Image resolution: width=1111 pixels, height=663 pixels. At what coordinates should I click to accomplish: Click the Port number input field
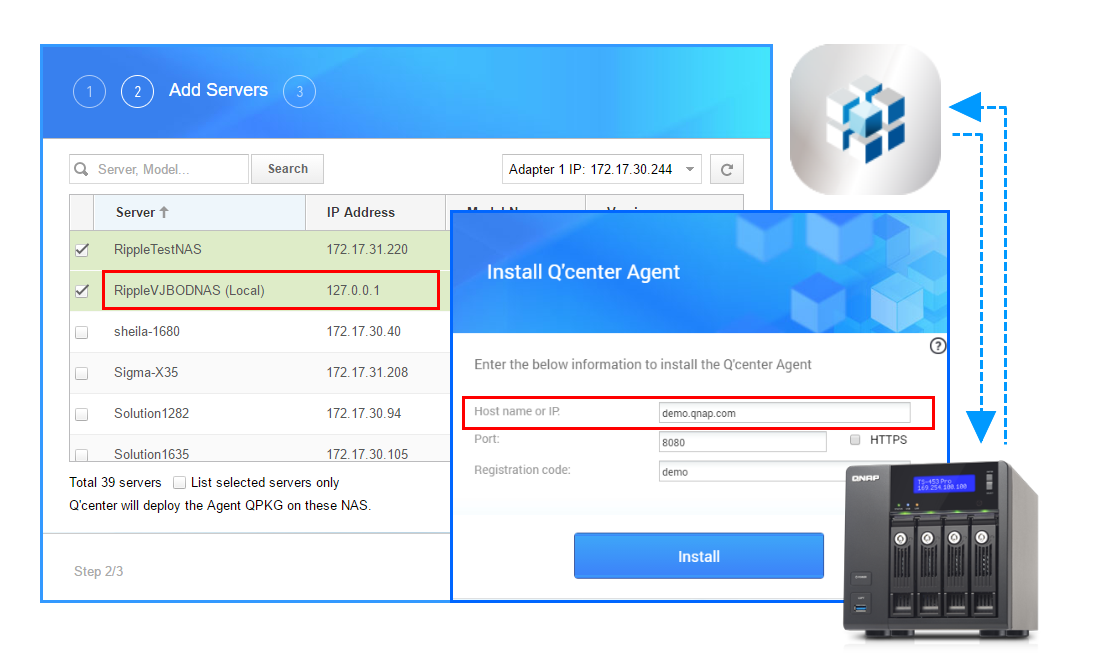pos(742,441)
